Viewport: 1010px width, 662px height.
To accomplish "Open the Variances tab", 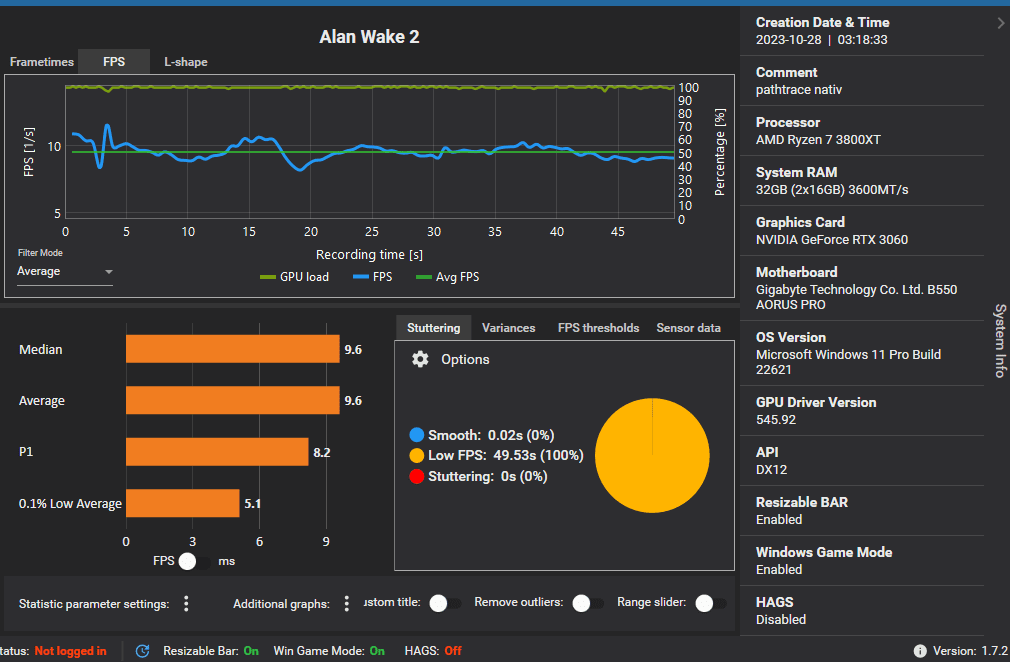I will coord(508,328).
